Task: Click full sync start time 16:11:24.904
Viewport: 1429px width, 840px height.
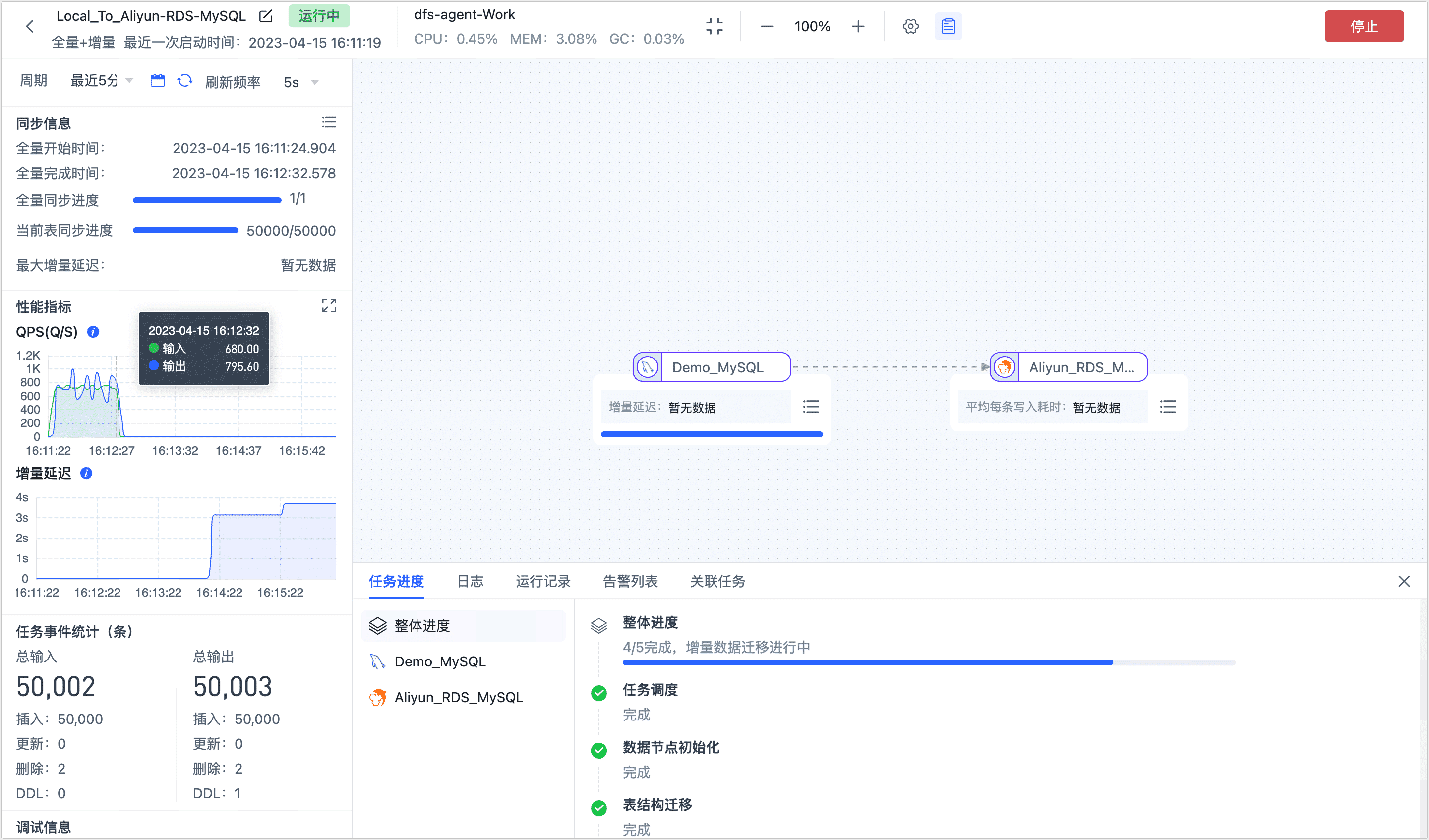Action: point(254,149)
